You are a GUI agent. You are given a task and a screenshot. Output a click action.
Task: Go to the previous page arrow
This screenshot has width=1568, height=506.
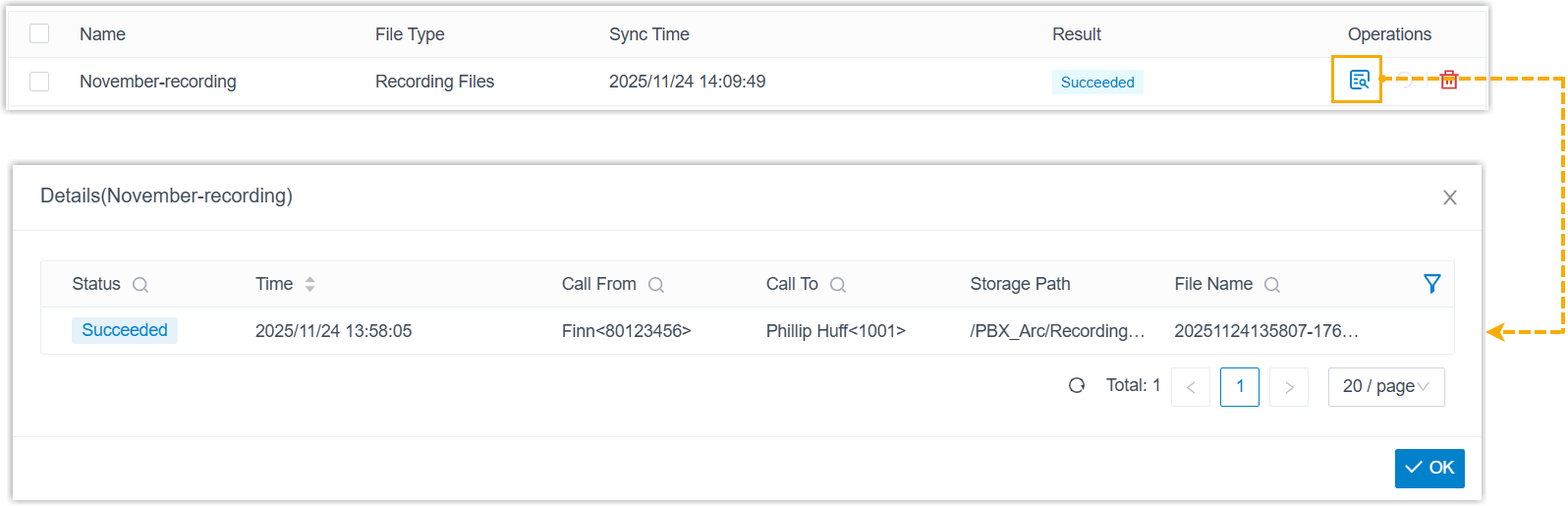[1191, 387]
